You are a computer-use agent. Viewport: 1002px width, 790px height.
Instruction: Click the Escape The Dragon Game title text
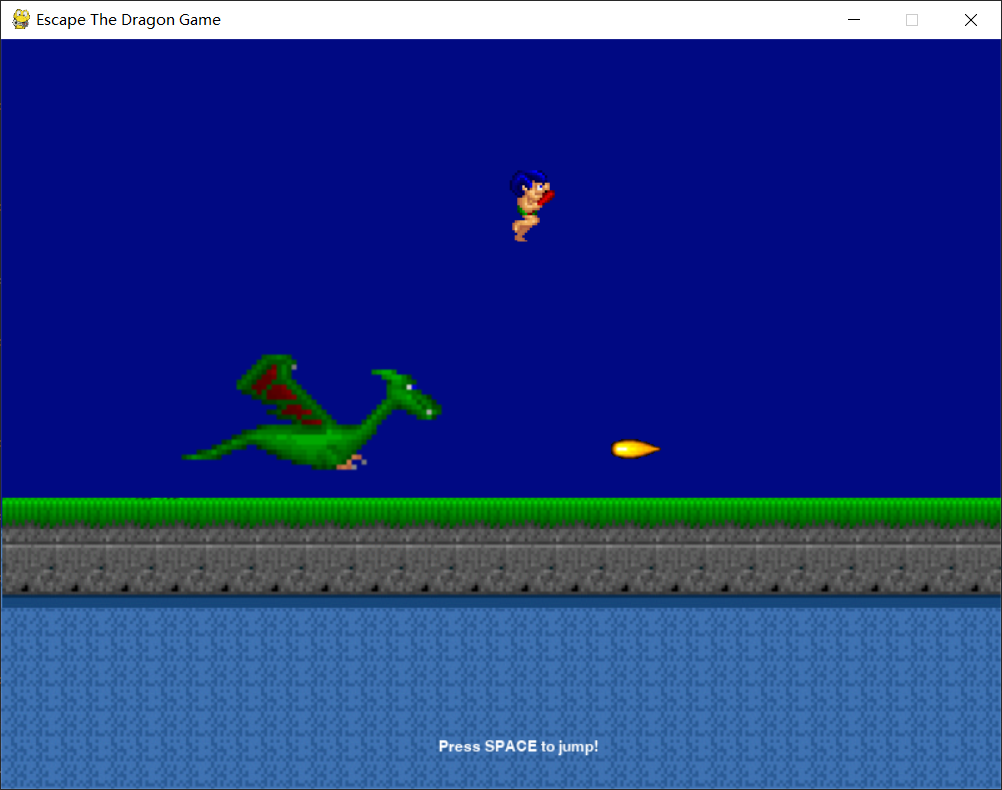click(127, 19)
